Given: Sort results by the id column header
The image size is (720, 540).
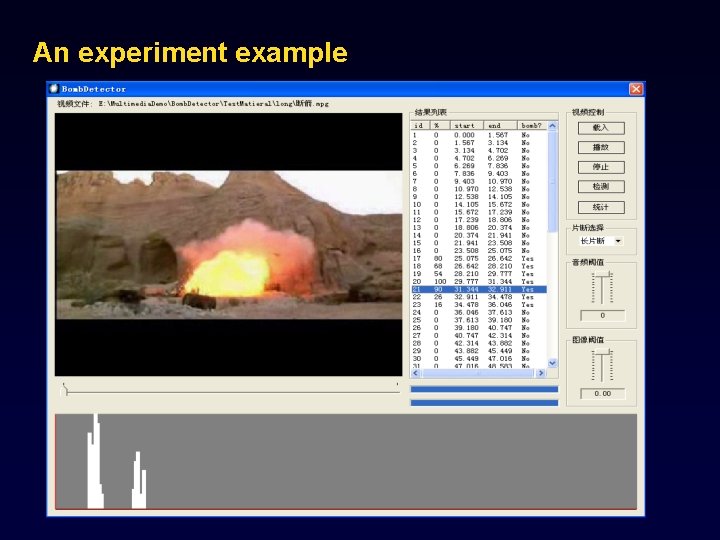Looking at the screenshot, I should click(x=420, y=125).
